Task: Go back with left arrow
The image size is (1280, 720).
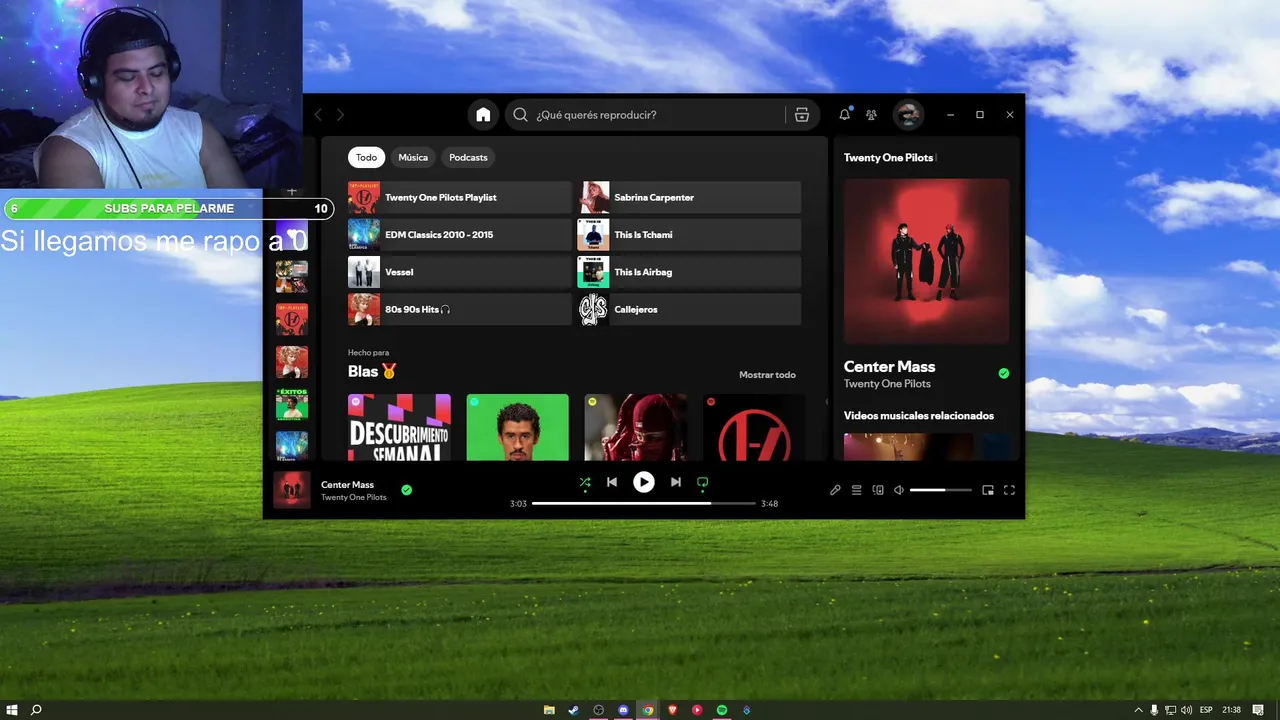Action: tap(319, 115)
